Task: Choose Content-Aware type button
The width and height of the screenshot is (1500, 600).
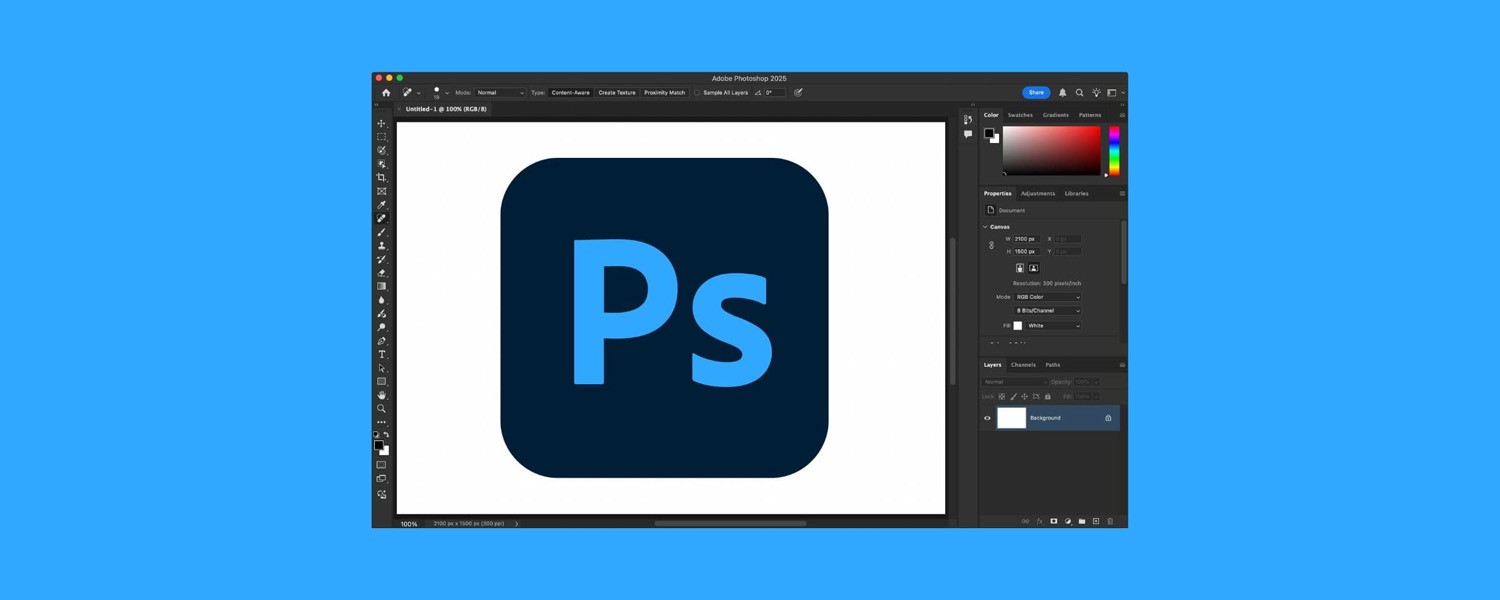Action: coord(570,93)
